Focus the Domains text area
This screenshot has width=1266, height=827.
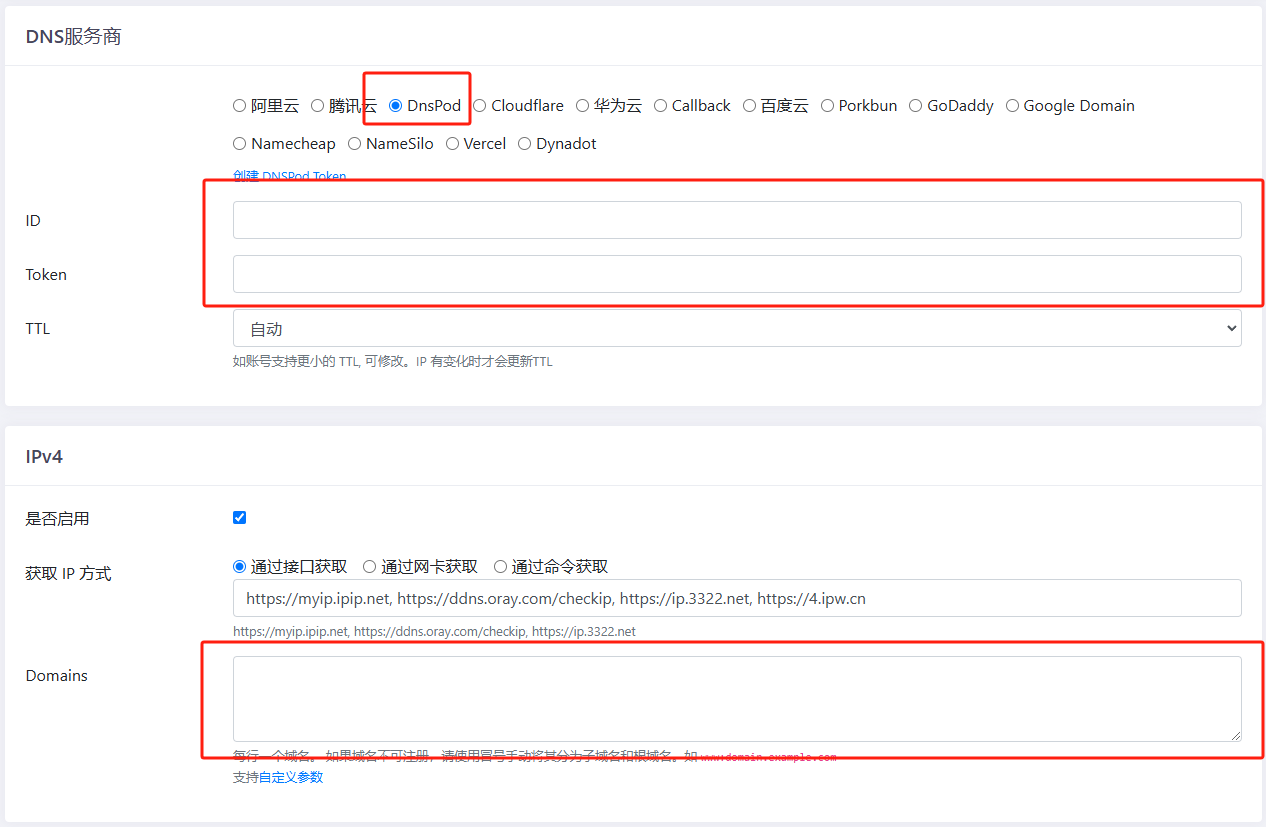(737, 699)
